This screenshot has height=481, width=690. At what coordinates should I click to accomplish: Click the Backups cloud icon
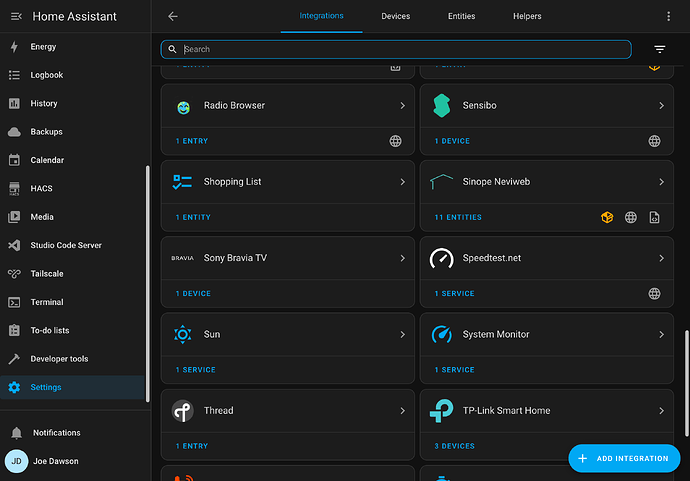click(x=14, y=132)
